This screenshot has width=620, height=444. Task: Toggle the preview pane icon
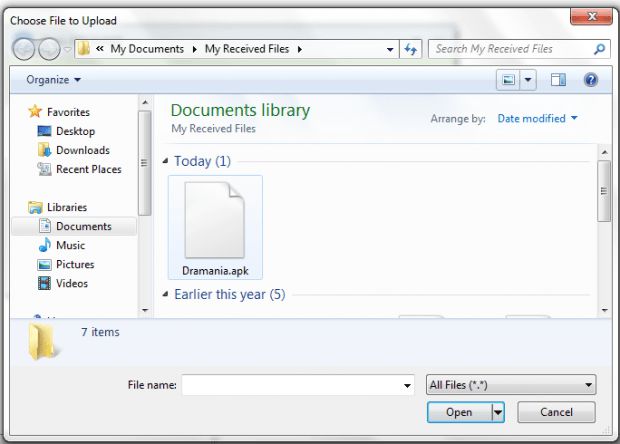tap(558, 79)
